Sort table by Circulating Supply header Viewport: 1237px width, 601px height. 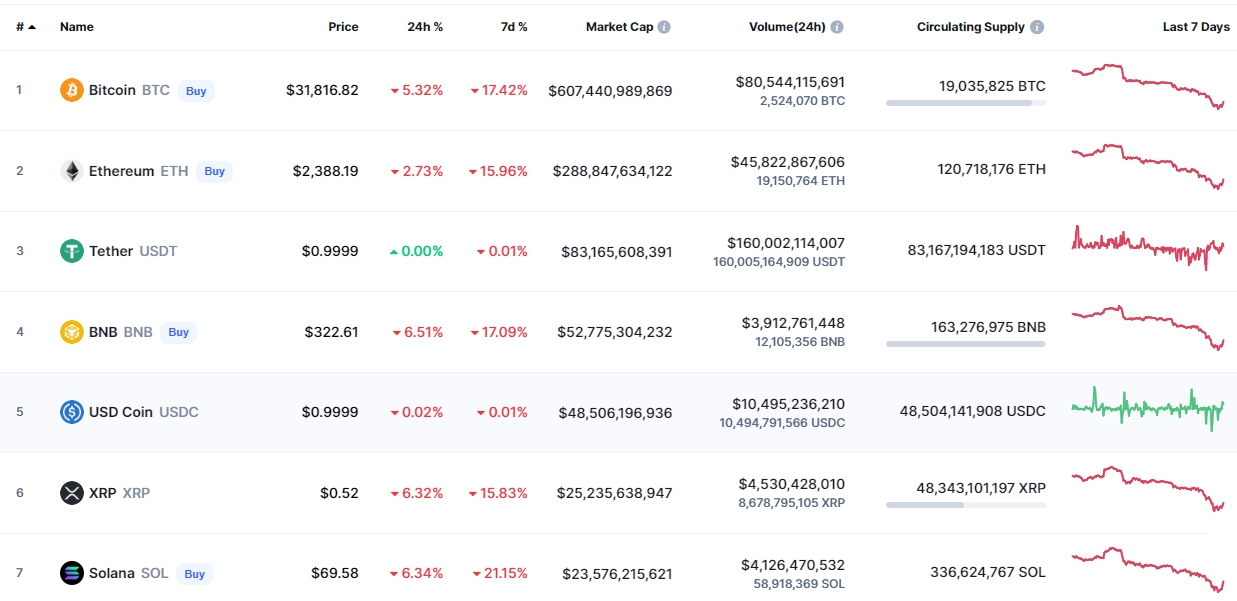click(971, 27)
